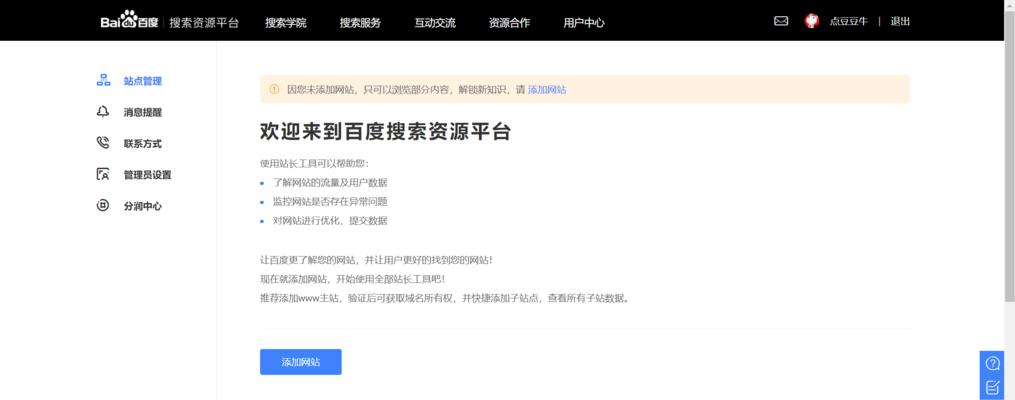Open 资源合作 menu
This screenshot has height=400, width=1015.
[x=509, y=23]
